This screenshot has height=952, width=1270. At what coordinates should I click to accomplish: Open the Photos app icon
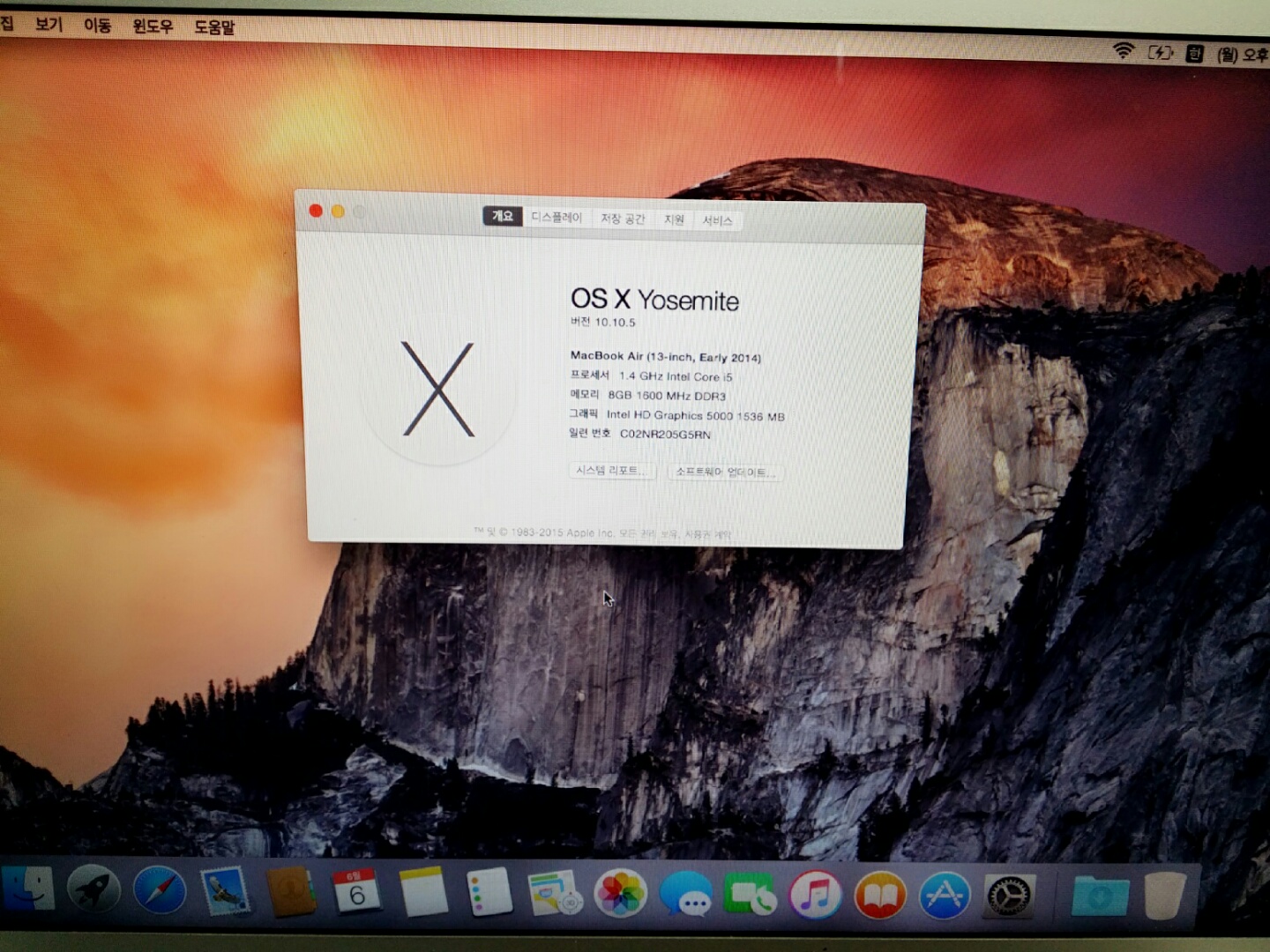tap(620, 895)
